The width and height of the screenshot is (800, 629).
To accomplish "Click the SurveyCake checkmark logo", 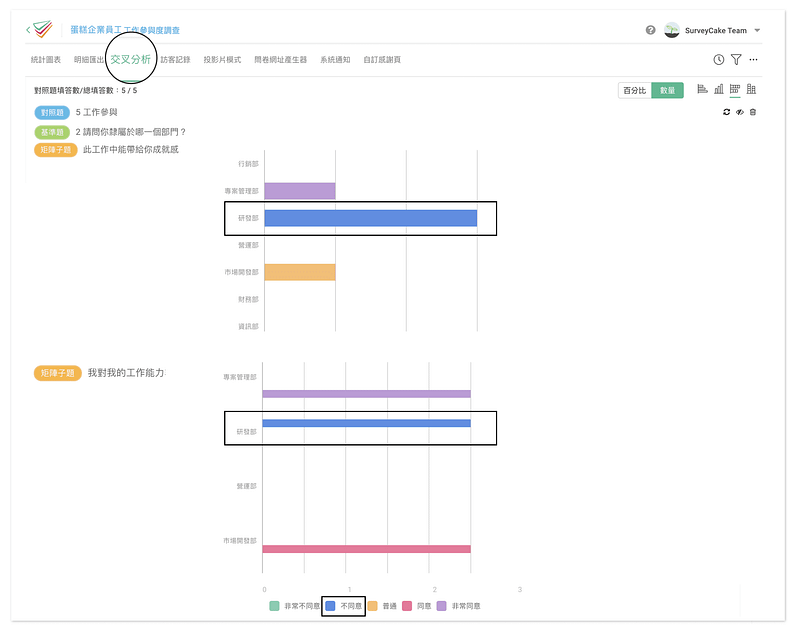I will 43,29.
